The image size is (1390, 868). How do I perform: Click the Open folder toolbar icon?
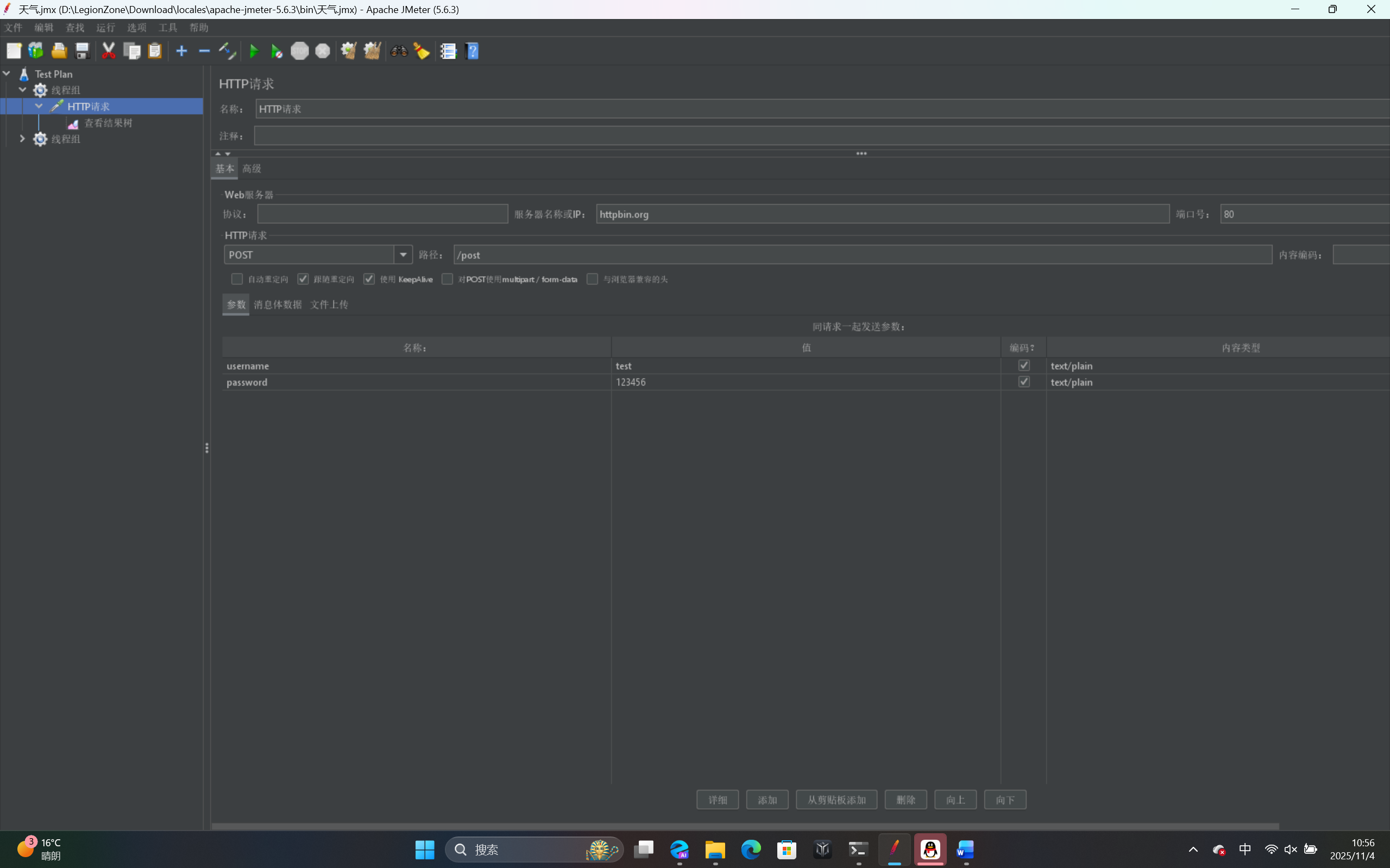click(x=59, y=51)
